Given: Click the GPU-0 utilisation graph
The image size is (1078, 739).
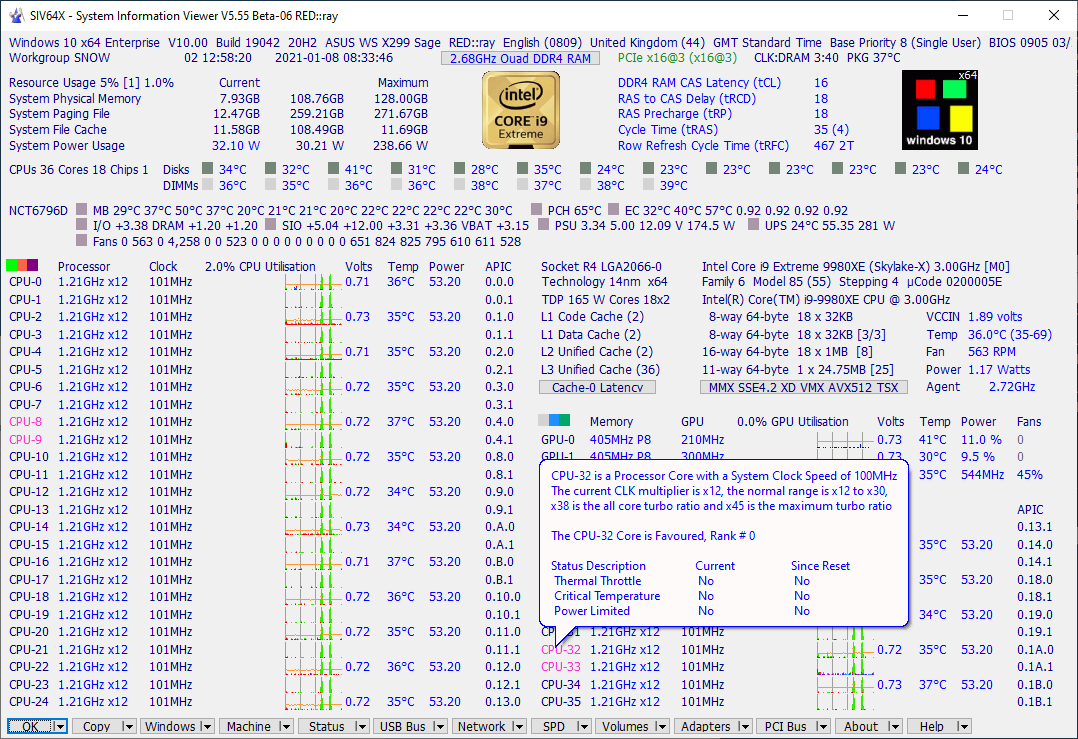Looking at the screenshot, I should point(845,440).
